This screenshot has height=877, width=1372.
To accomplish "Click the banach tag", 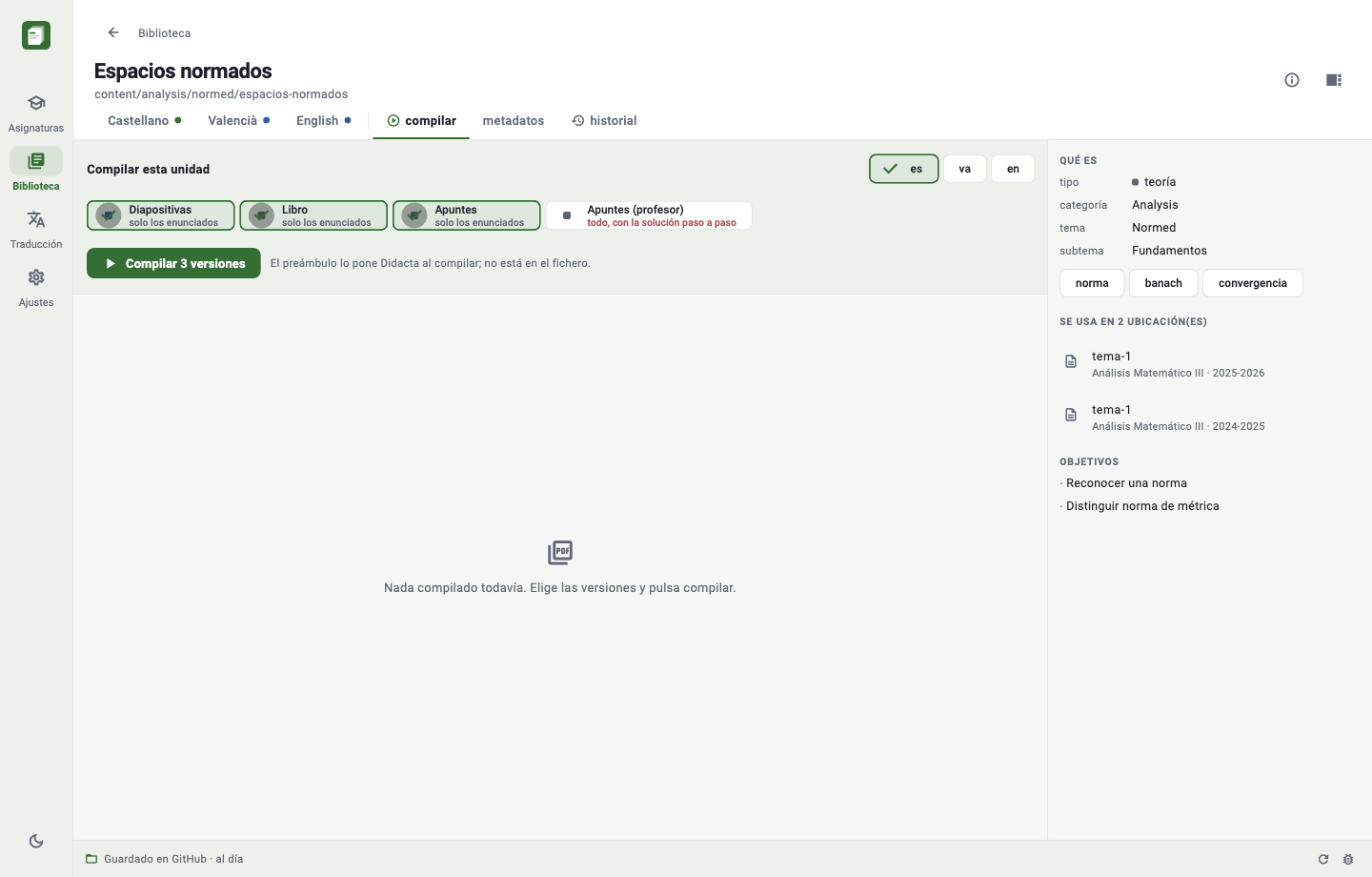I will (x=1163, y=283).
